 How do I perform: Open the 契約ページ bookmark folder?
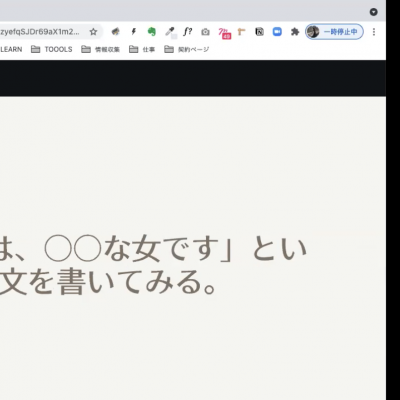click(x=187, y=49)
